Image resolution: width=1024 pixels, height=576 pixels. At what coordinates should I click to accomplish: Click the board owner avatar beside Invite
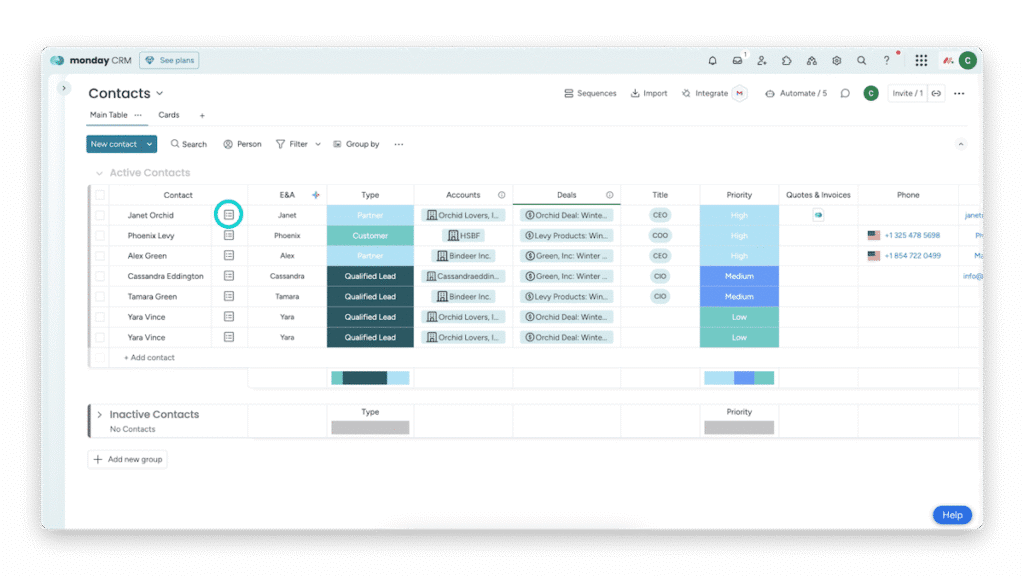pos(871,93)
